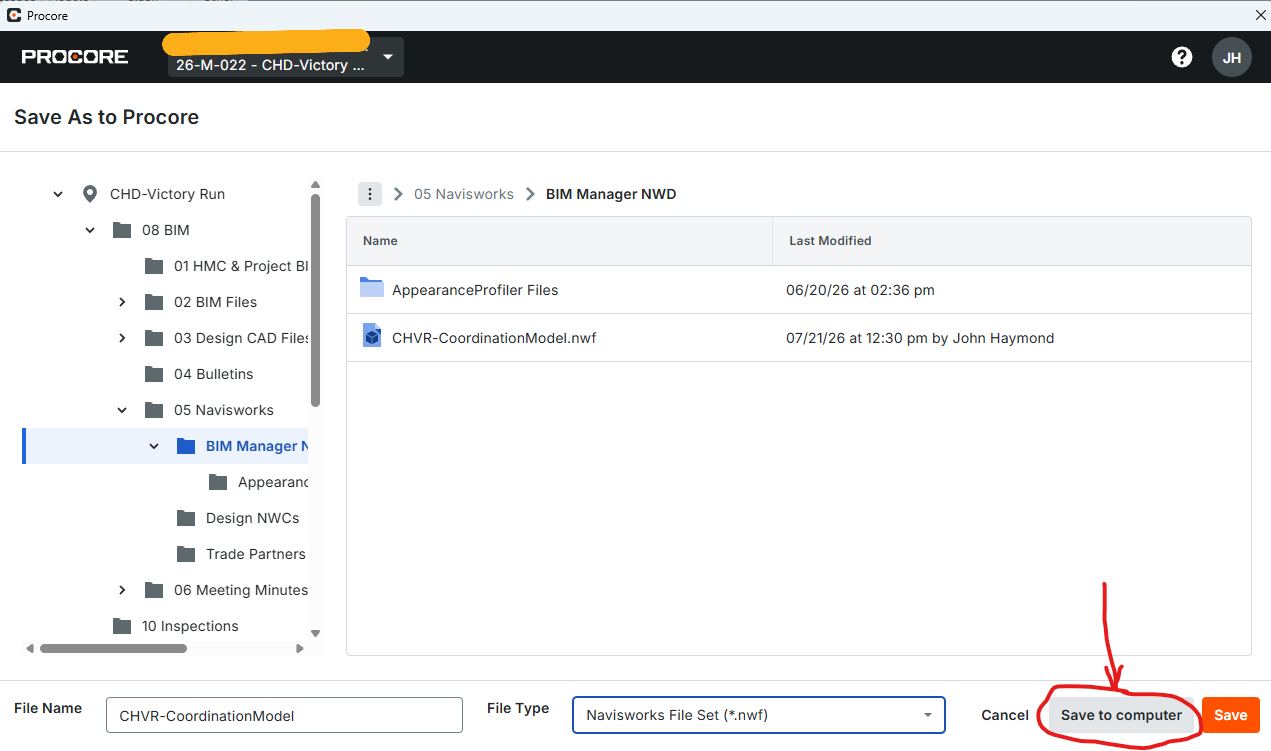Select CHVR-CoordinationModel.nwf file name
This screenshot has width=1271, height=751.
click(494, 338)
